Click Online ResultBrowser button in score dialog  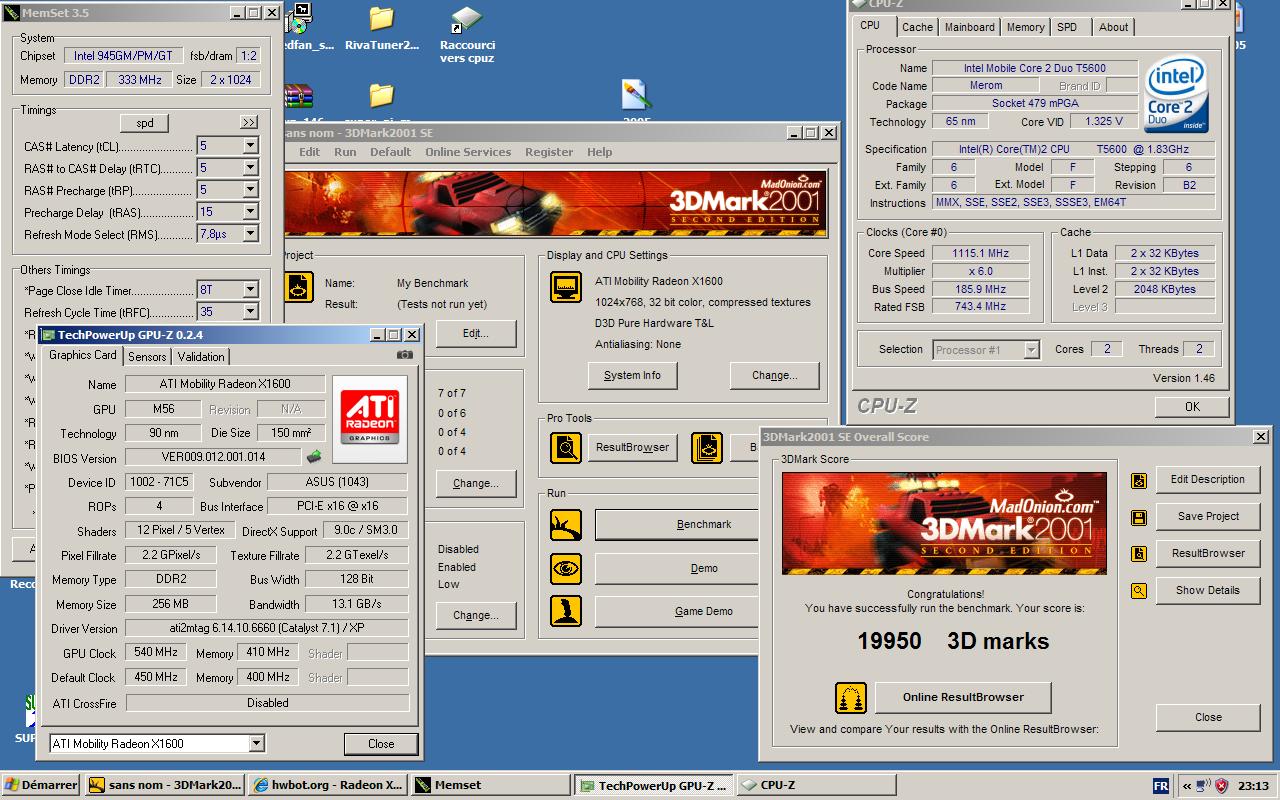coord(963,698)
